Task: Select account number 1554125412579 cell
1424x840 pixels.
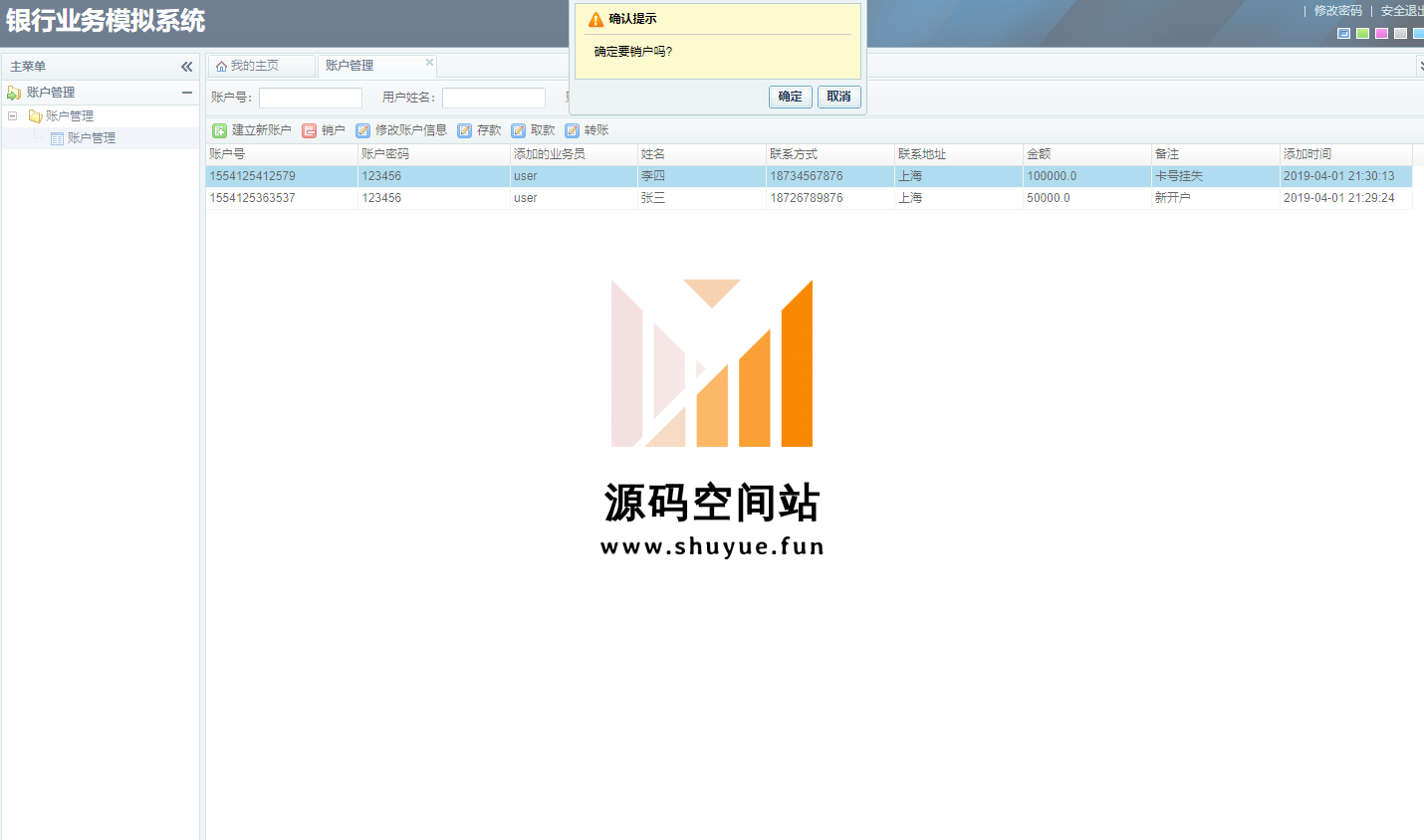Action: [282, 176]
